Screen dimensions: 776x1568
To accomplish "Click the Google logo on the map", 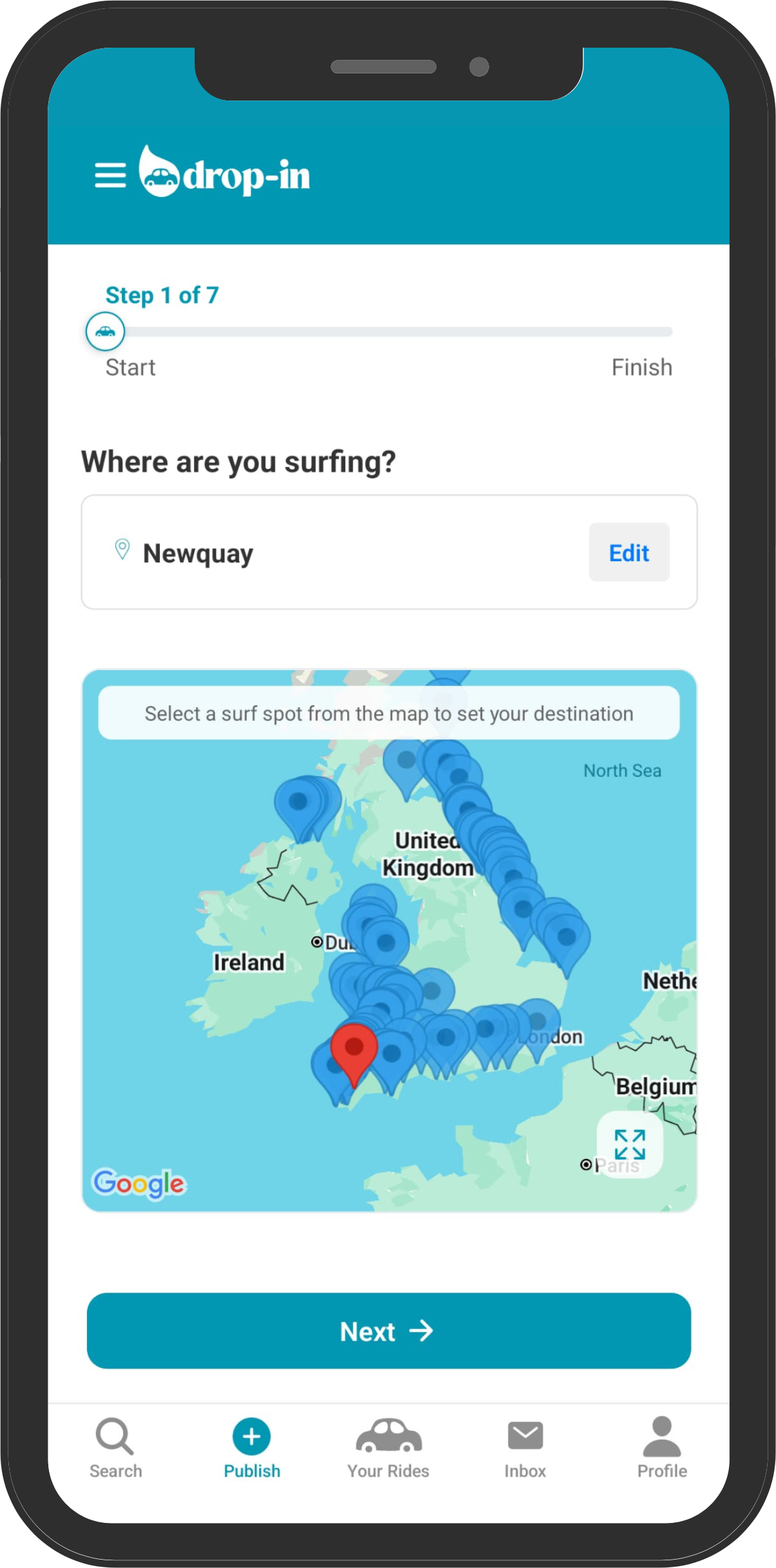I will coord(139,1183).
